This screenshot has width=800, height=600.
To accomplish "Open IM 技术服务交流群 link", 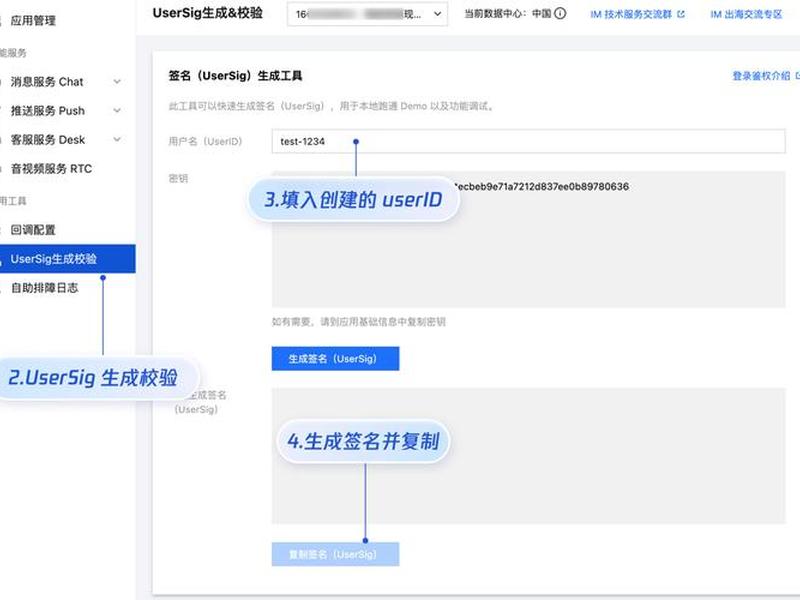I will [x=631, y=14].
